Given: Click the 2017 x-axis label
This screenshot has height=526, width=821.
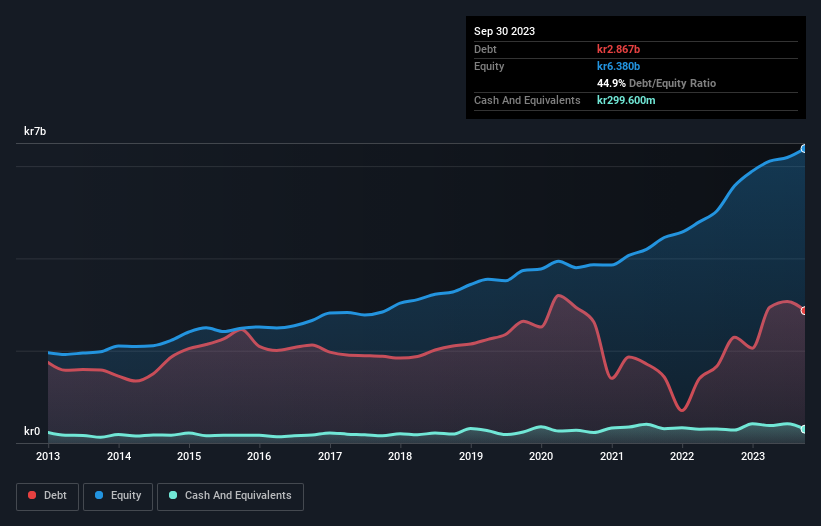Looking at the screenshot, I should pyautogui.click(x=330, y=456).
